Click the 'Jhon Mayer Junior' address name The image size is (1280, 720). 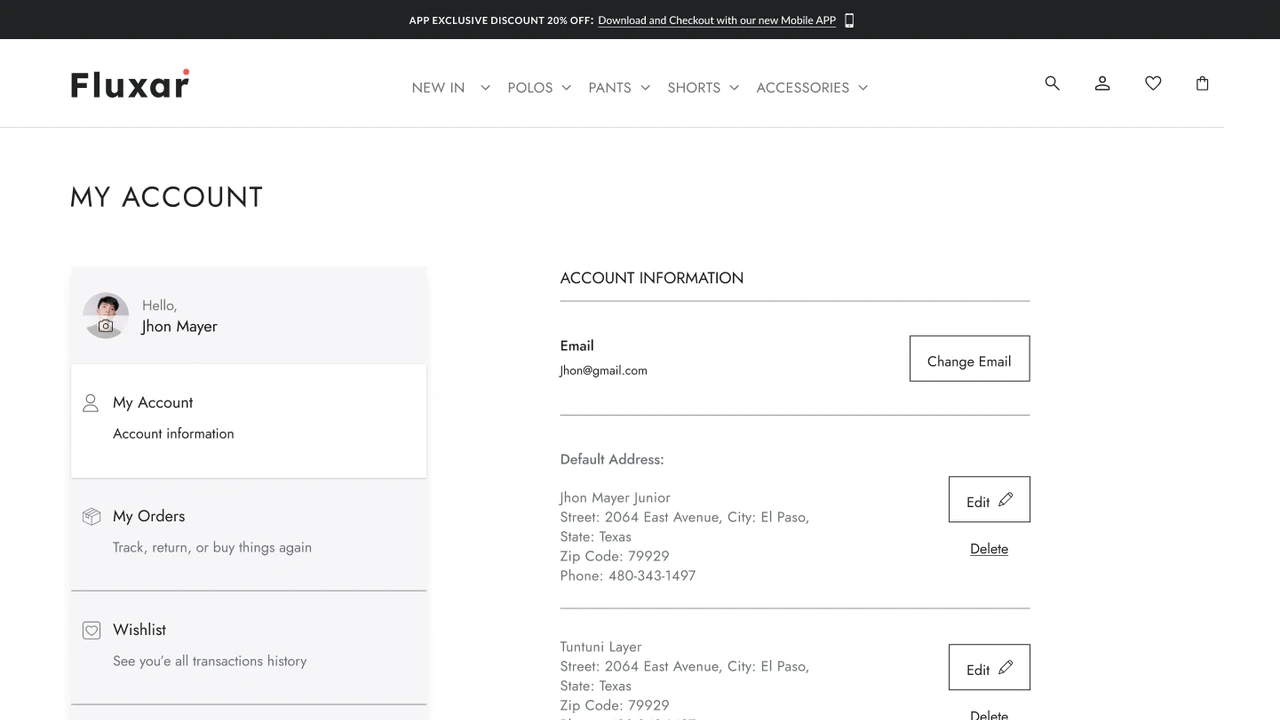click(x=615, y=497)
